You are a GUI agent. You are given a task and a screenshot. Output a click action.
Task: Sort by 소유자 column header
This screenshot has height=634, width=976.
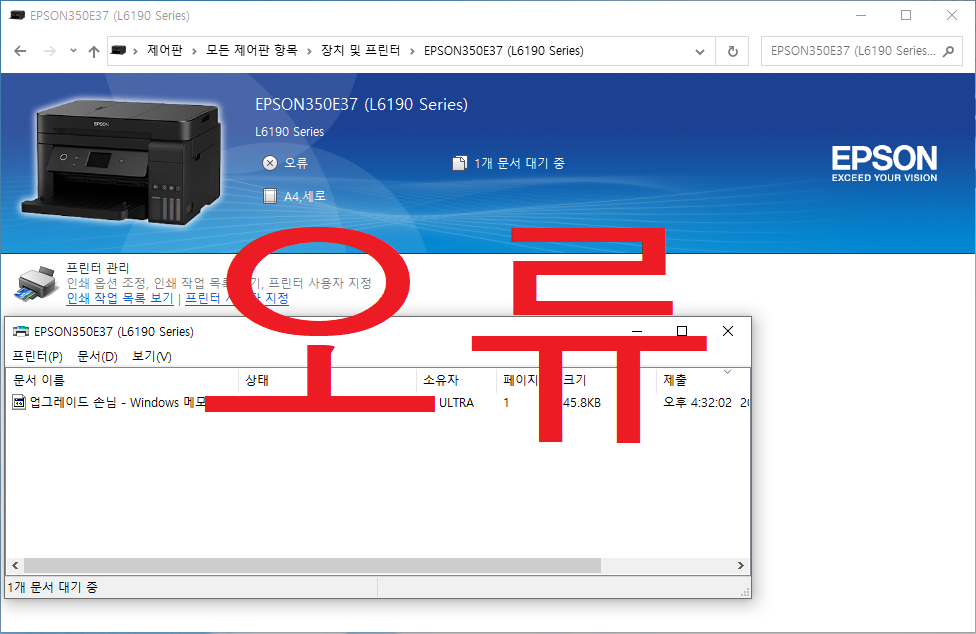(x=456, y=380)
